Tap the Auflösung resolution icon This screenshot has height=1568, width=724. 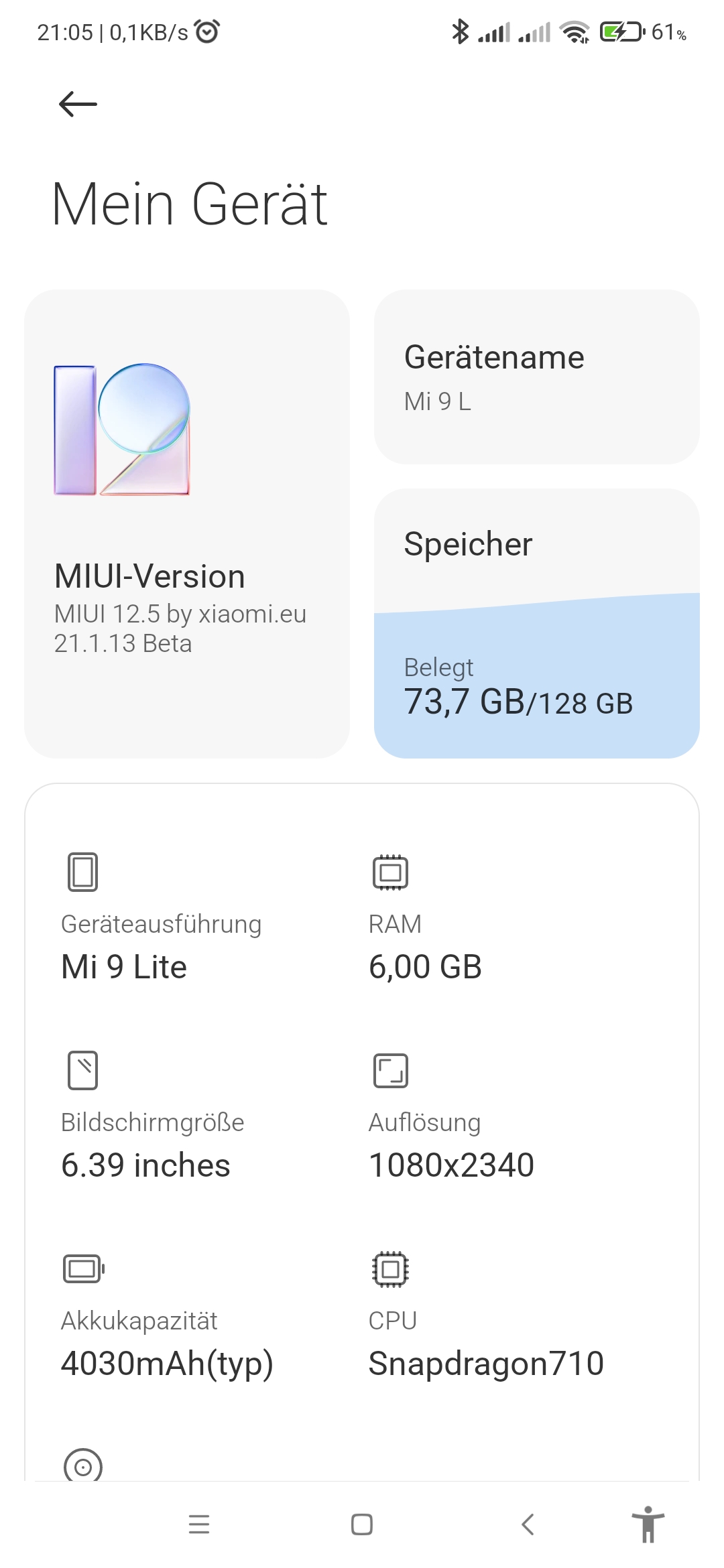[x=390, y=1070]
